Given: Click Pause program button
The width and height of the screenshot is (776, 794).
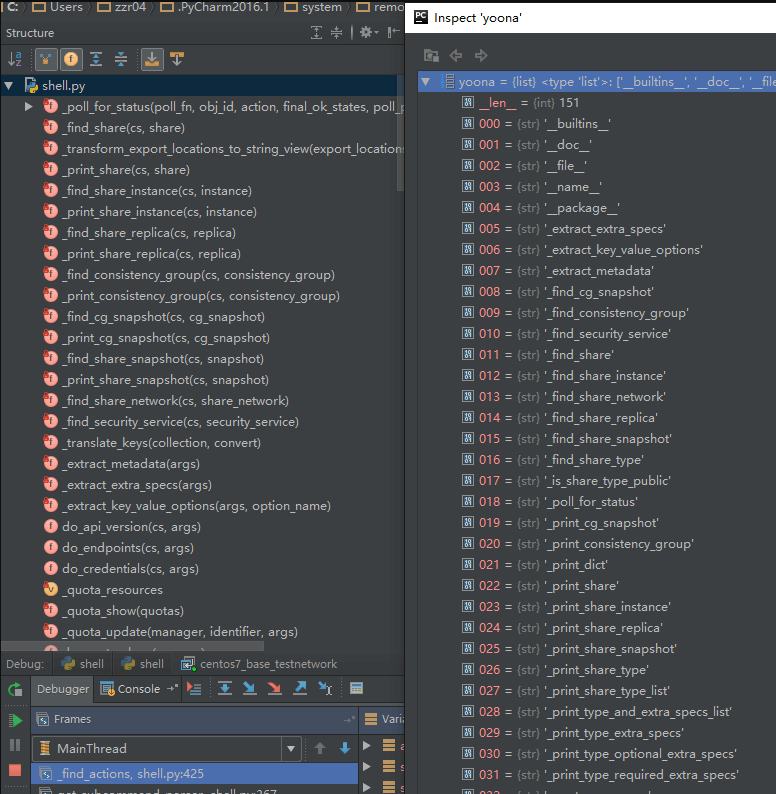Looking at the screenshot, I should [x=15, y=745].
